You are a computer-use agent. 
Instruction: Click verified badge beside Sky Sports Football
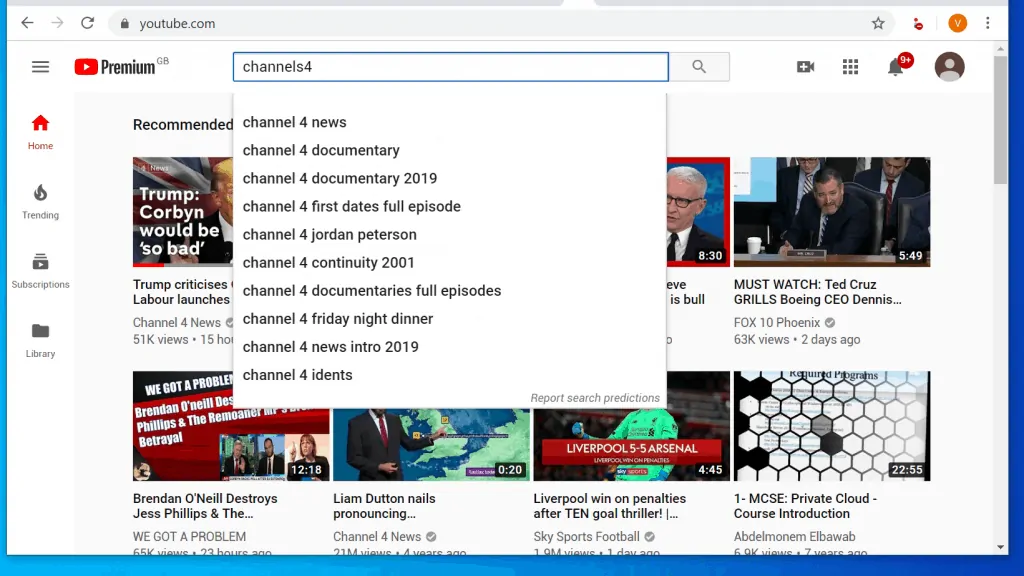pos(649,537)
